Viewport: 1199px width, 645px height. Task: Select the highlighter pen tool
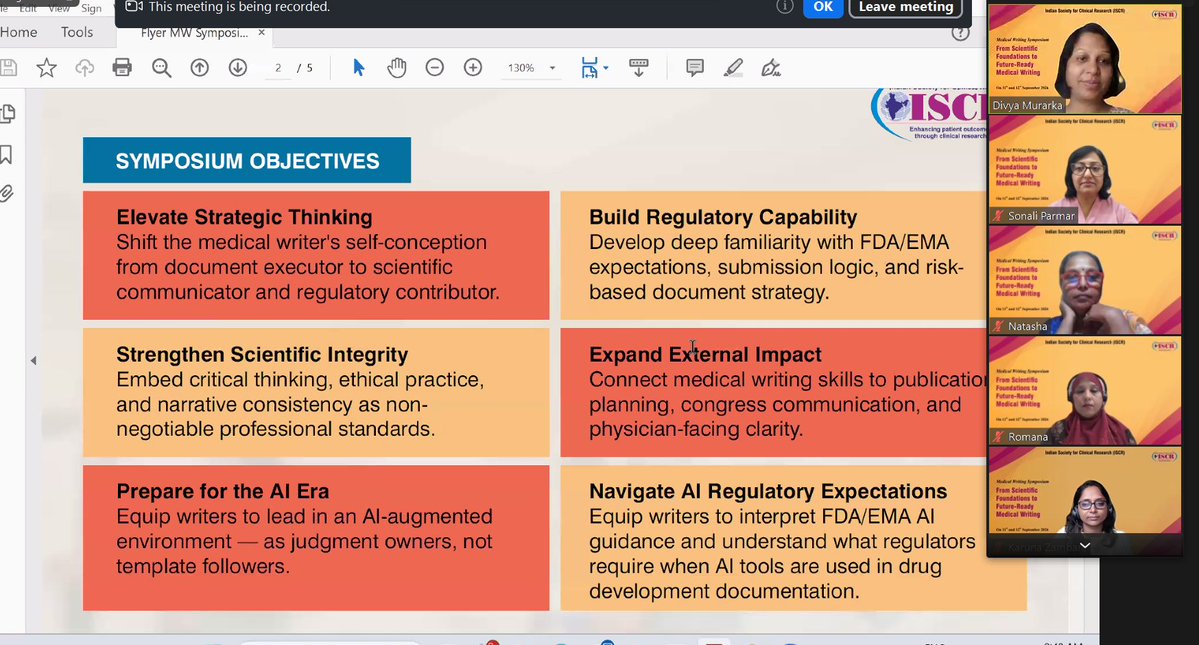pos(733,68)
